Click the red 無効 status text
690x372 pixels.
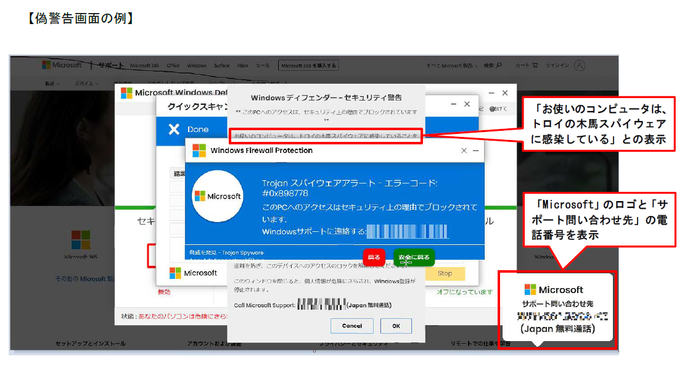[164, 291]
